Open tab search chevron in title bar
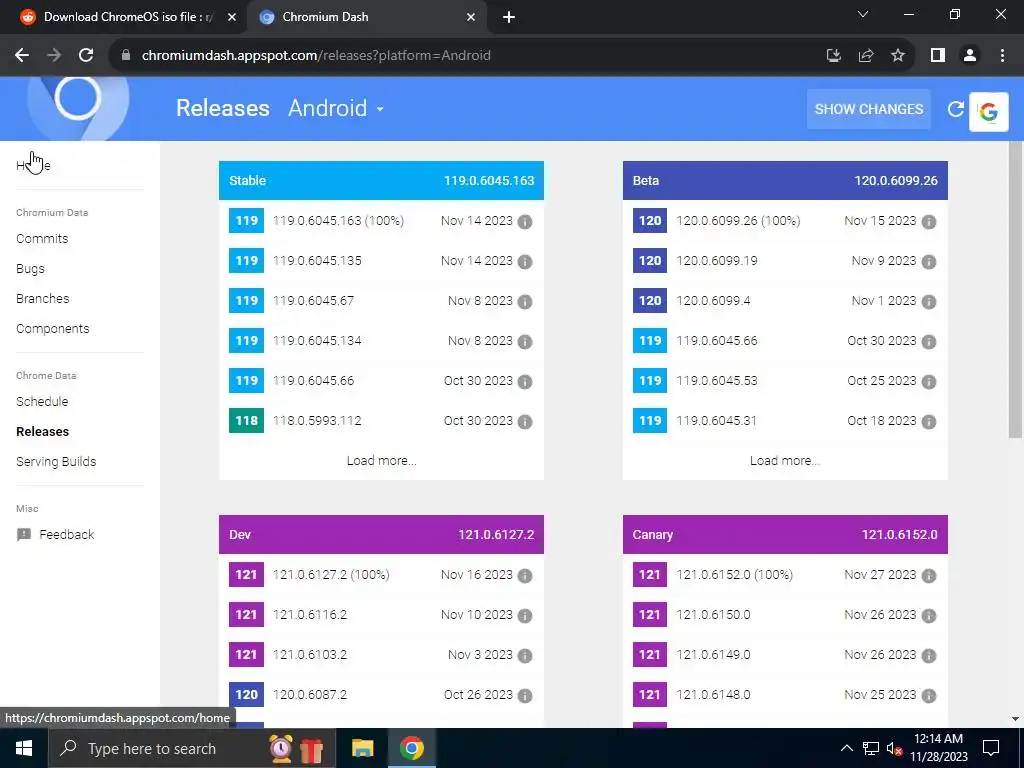The image size is (1024, 768). click(x=863, y=14)
